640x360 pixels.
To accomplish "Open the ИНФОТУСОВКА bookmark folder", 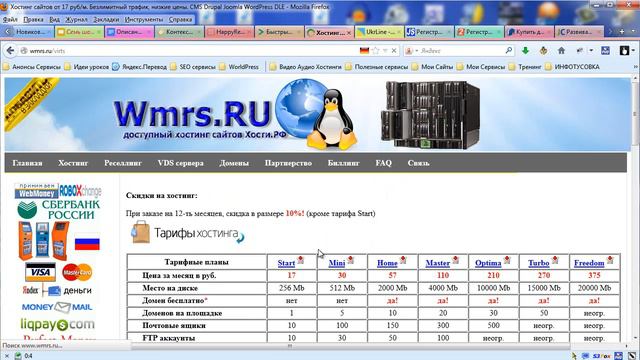I will tap(572, 67).
